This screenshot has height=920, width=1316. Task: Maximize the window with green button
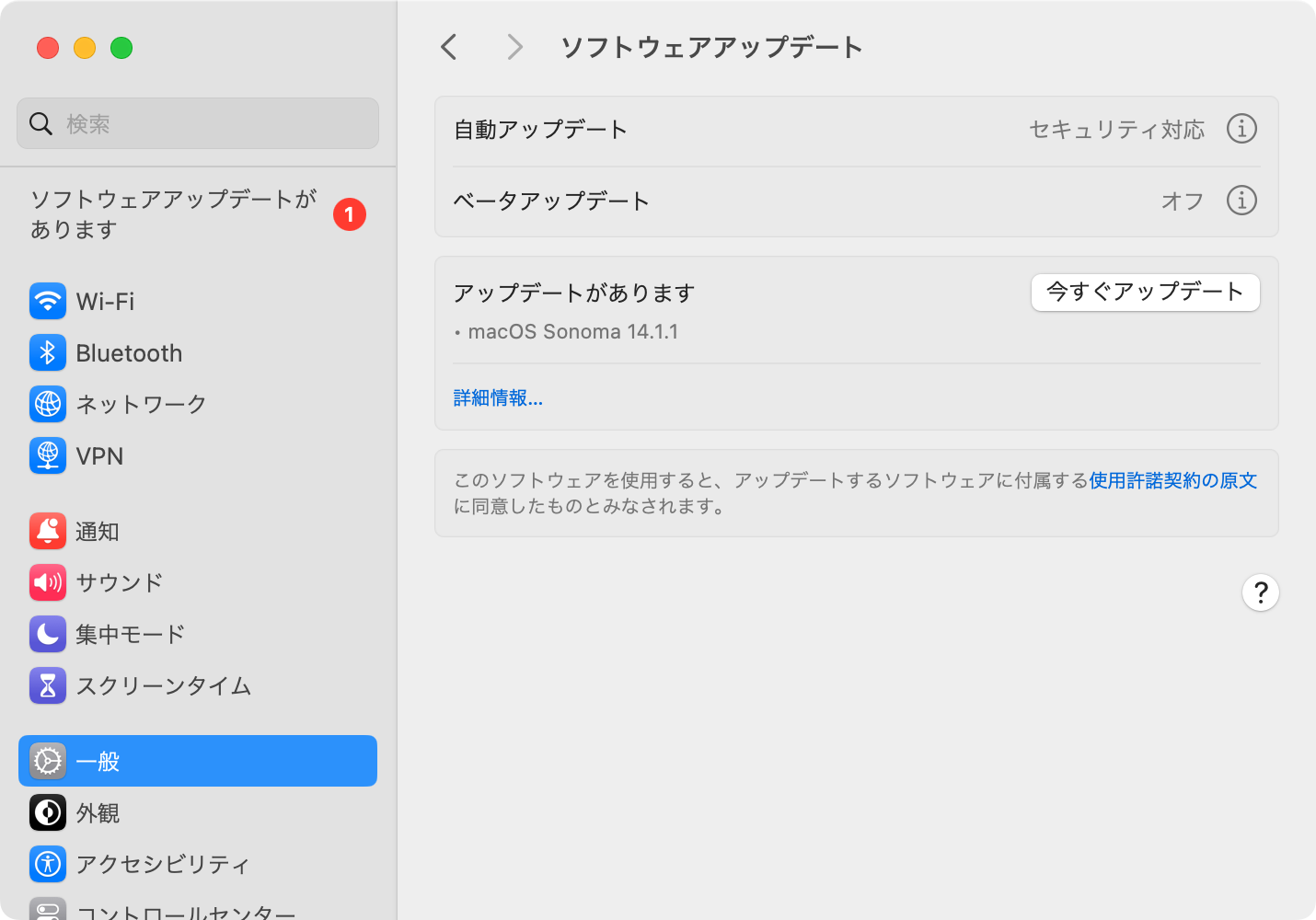(121, 48)
